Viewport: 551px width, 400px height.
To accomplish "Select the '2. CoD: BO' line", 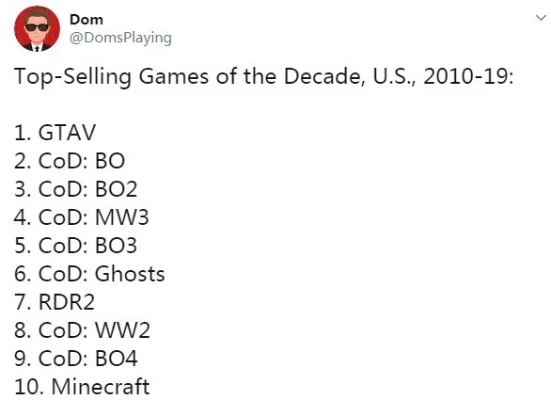I will pos(70,161).
